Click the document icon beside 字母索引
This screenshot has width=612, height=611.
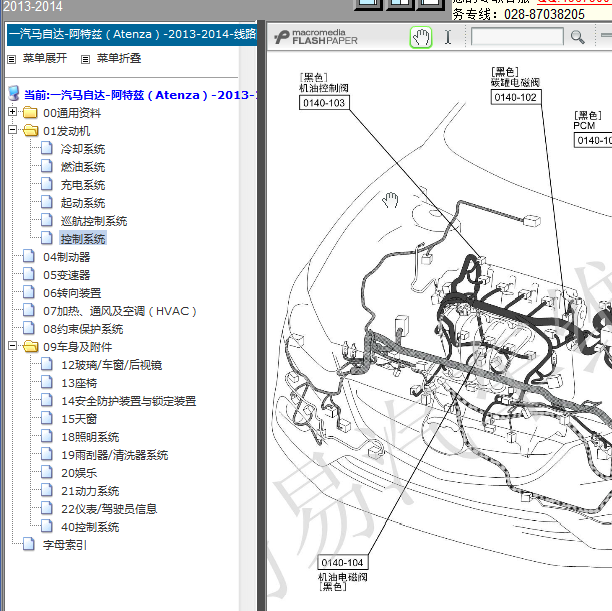pyautogui.click(x=29, y=543)
